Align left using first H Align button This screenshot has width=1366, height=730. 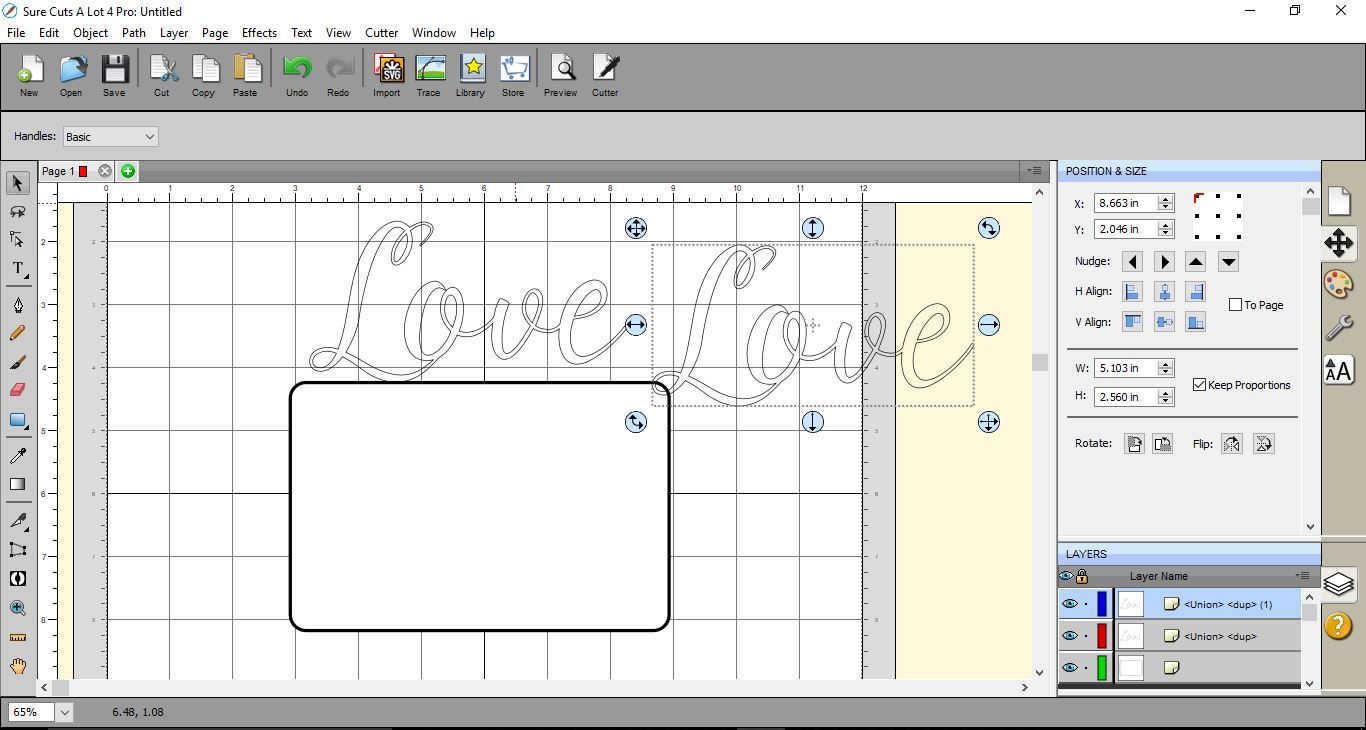(x=1132, y=292)
